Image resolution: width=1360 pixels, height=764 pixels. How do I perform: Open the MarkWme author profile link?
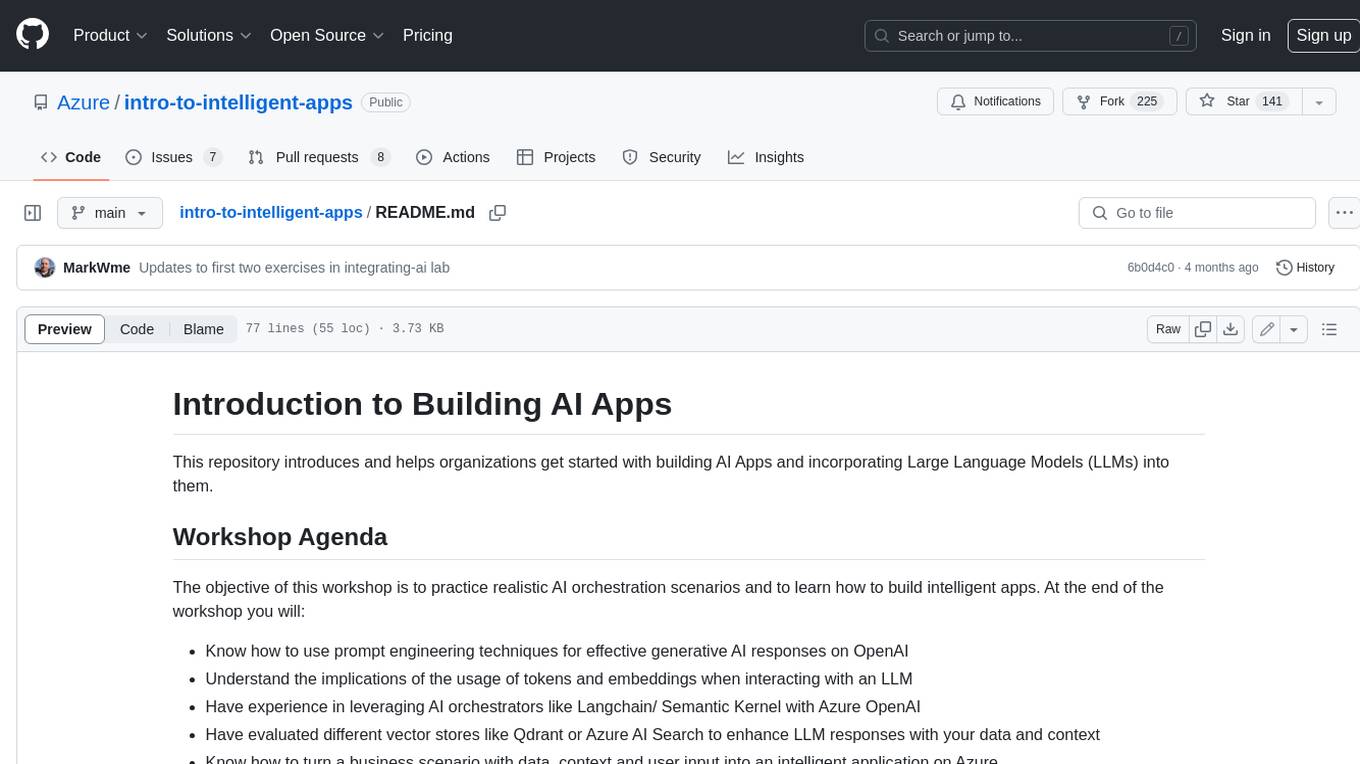pos(97,268)
